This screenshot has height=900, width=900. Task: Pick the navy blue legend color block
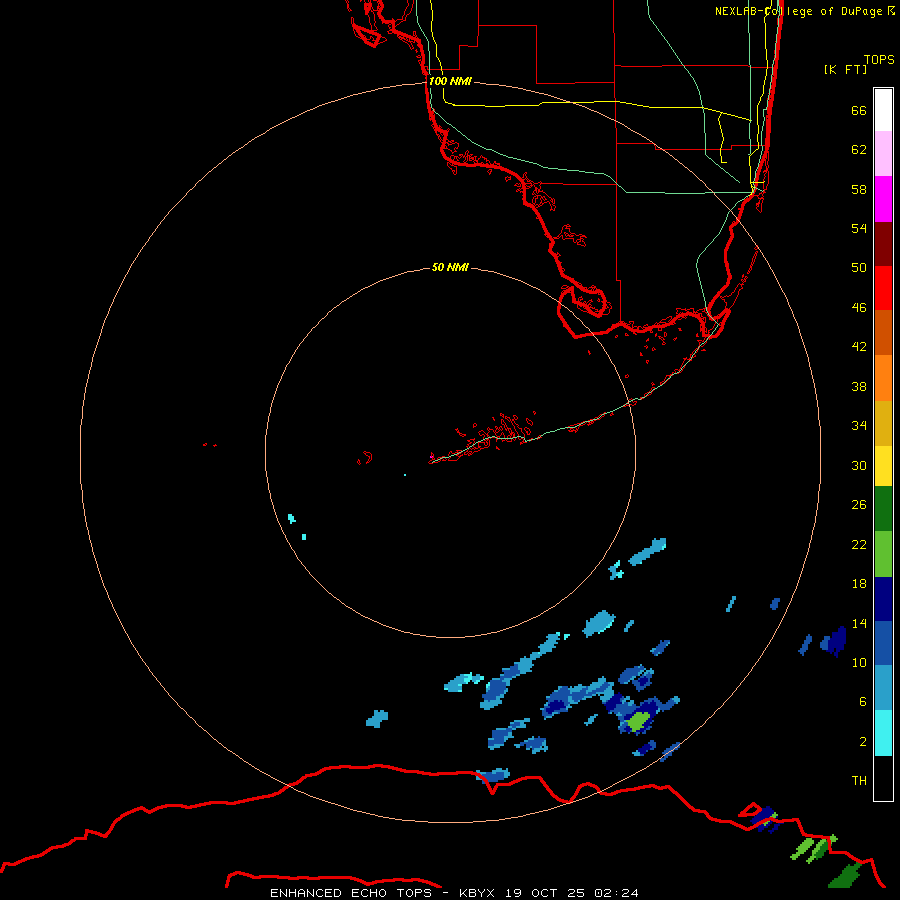pos(883,599)
